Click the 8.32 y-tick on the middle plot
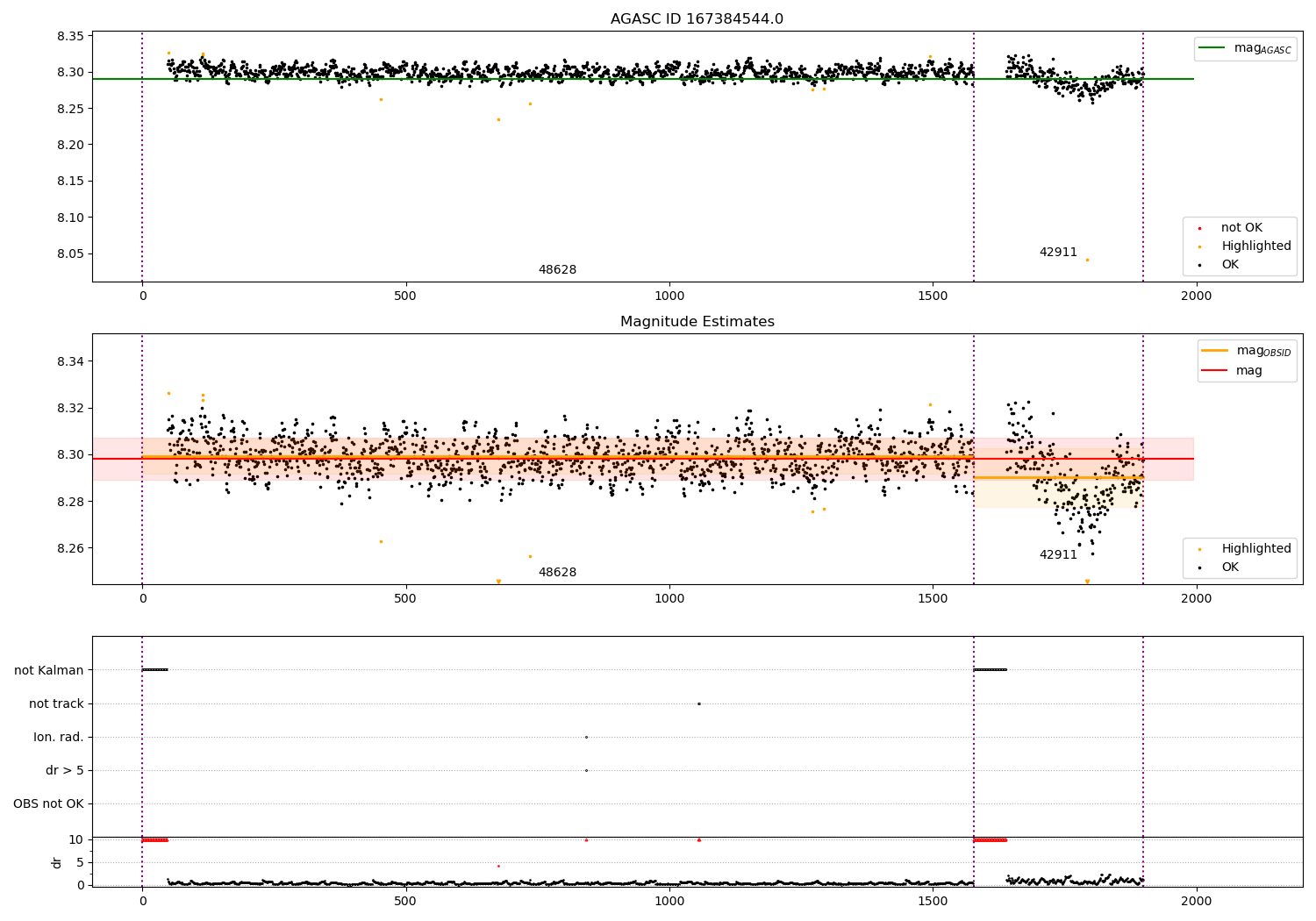 pyautogui.click(x=70, y=408)
